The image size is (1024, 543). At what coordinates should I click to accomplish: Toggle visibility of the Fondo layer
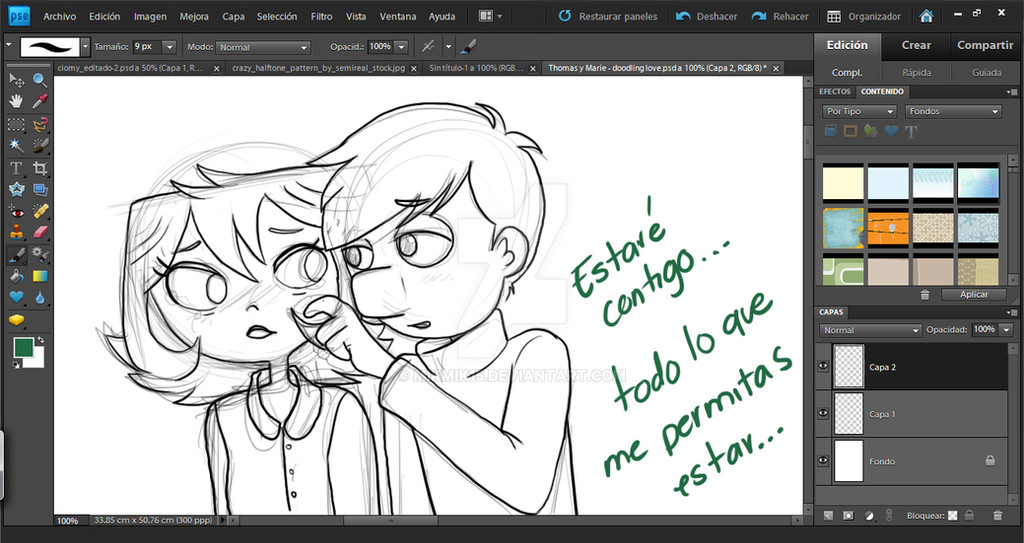click(x=823, y=461)
